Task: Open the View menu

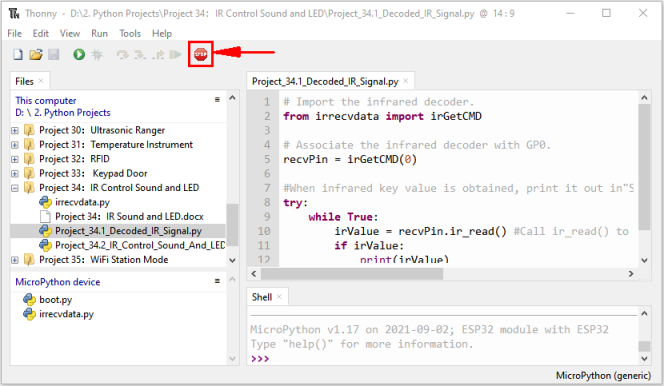Action: (70, 33)
